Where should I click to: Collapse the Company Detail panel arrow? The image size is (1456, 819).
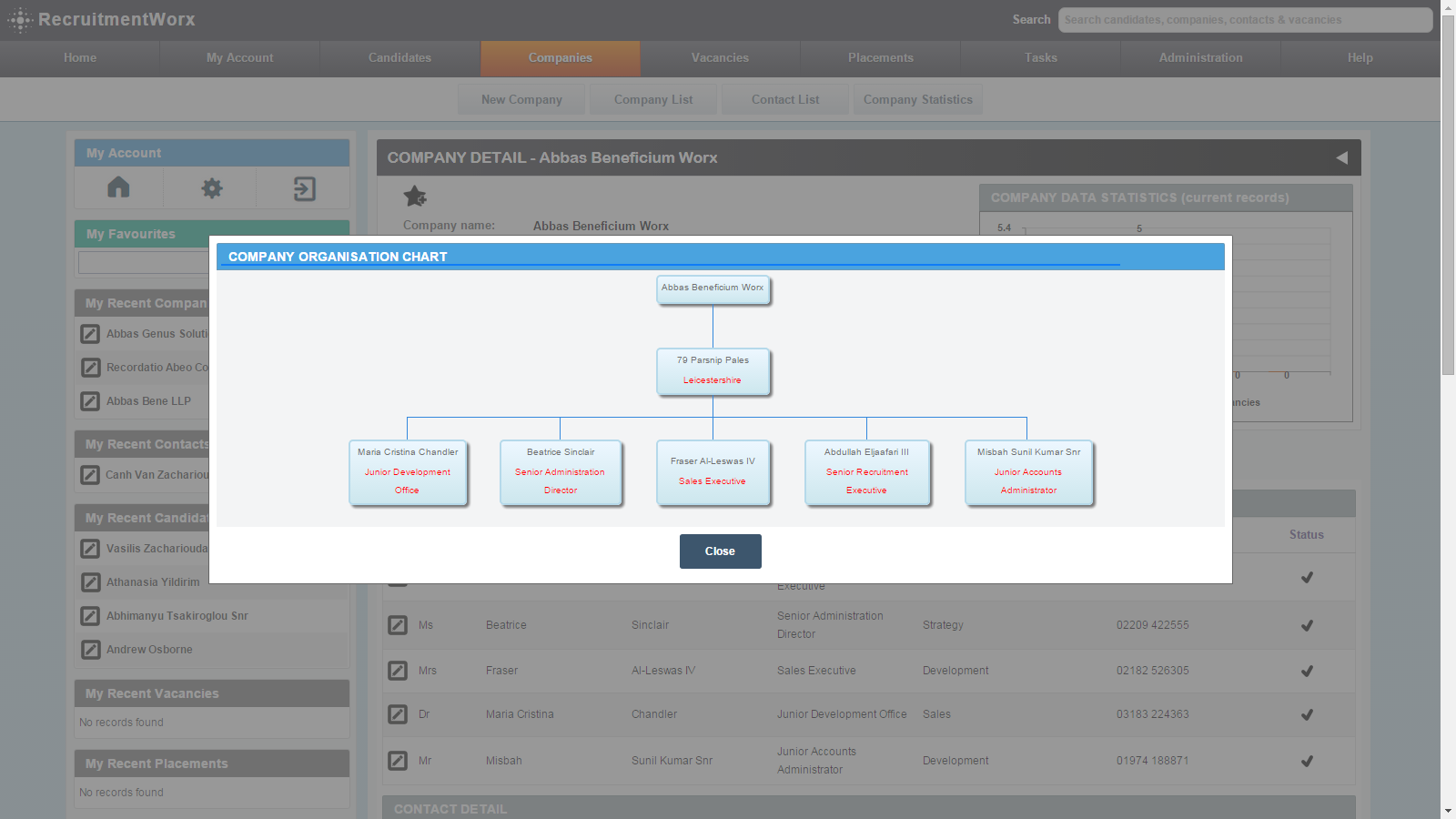tap(1341, 157)
